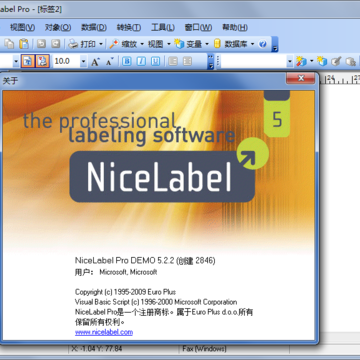
Task: Click the second alignment icon
Action: [187, 61]
